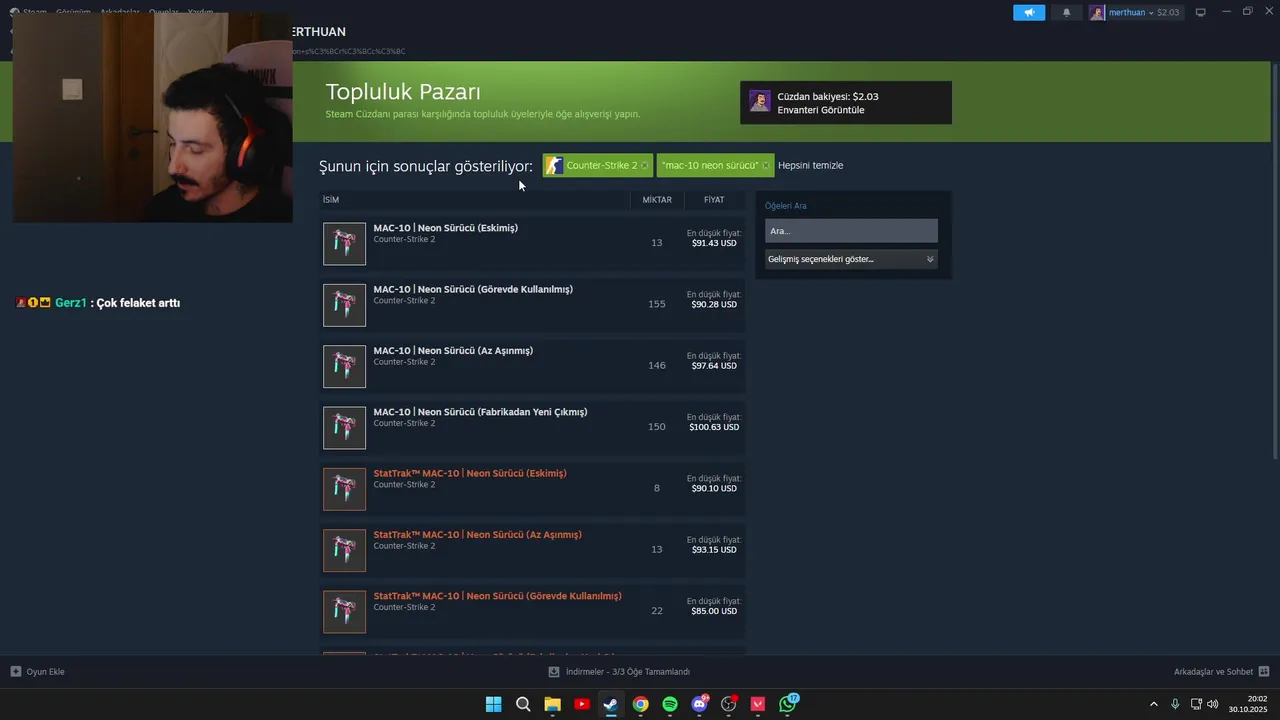Click the thumbnail of StatTrak MAC-10 (Az Aşınmış)

[344, 550]
